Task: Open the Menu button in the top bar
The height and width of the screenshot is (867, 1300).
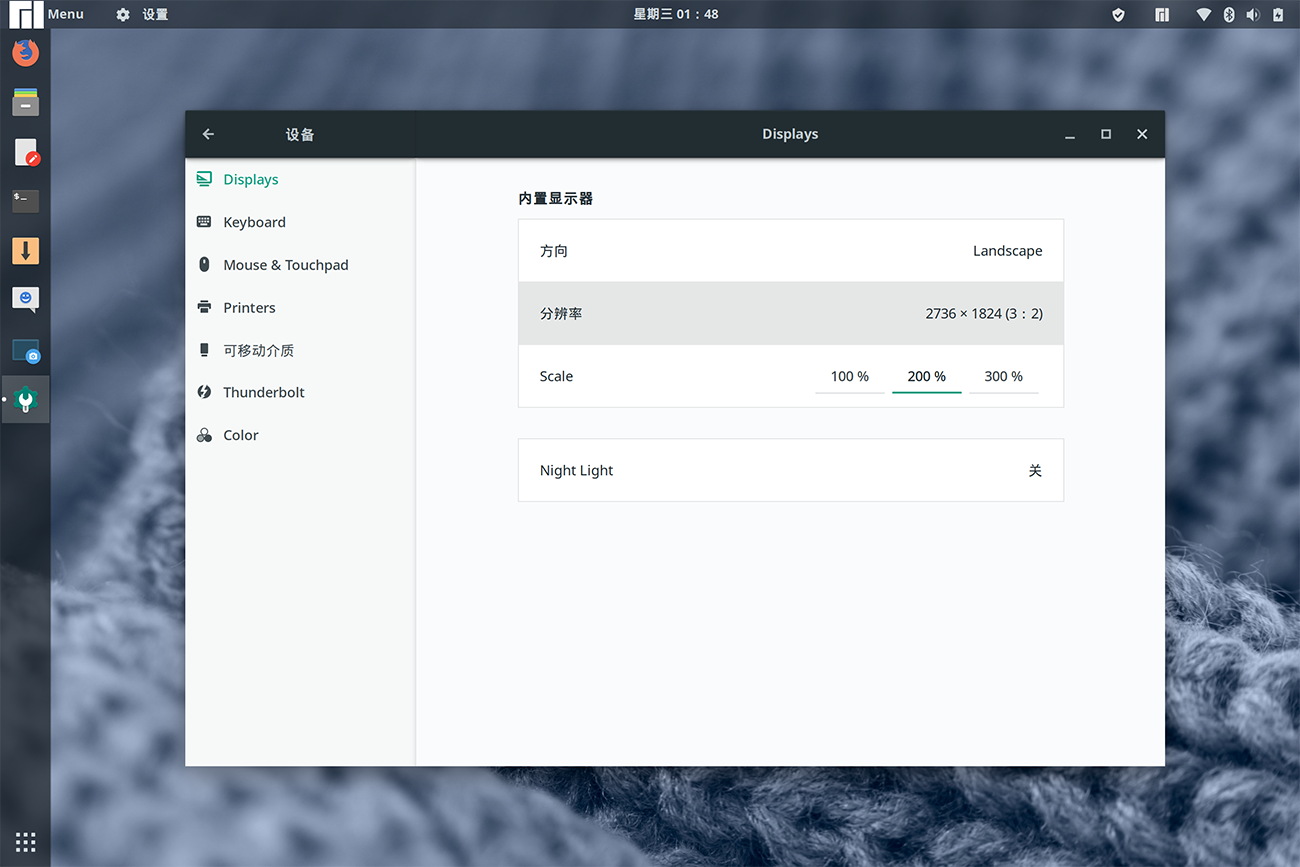Action: pyautogui.click(x=48, y=14)
